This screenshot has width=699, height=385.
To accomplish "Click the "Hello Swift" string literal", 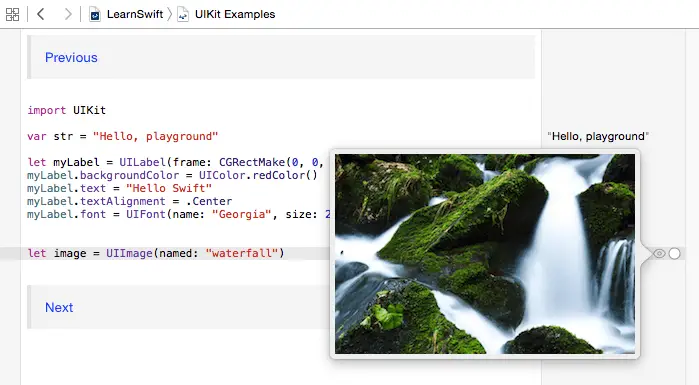I will coord(169,188).
